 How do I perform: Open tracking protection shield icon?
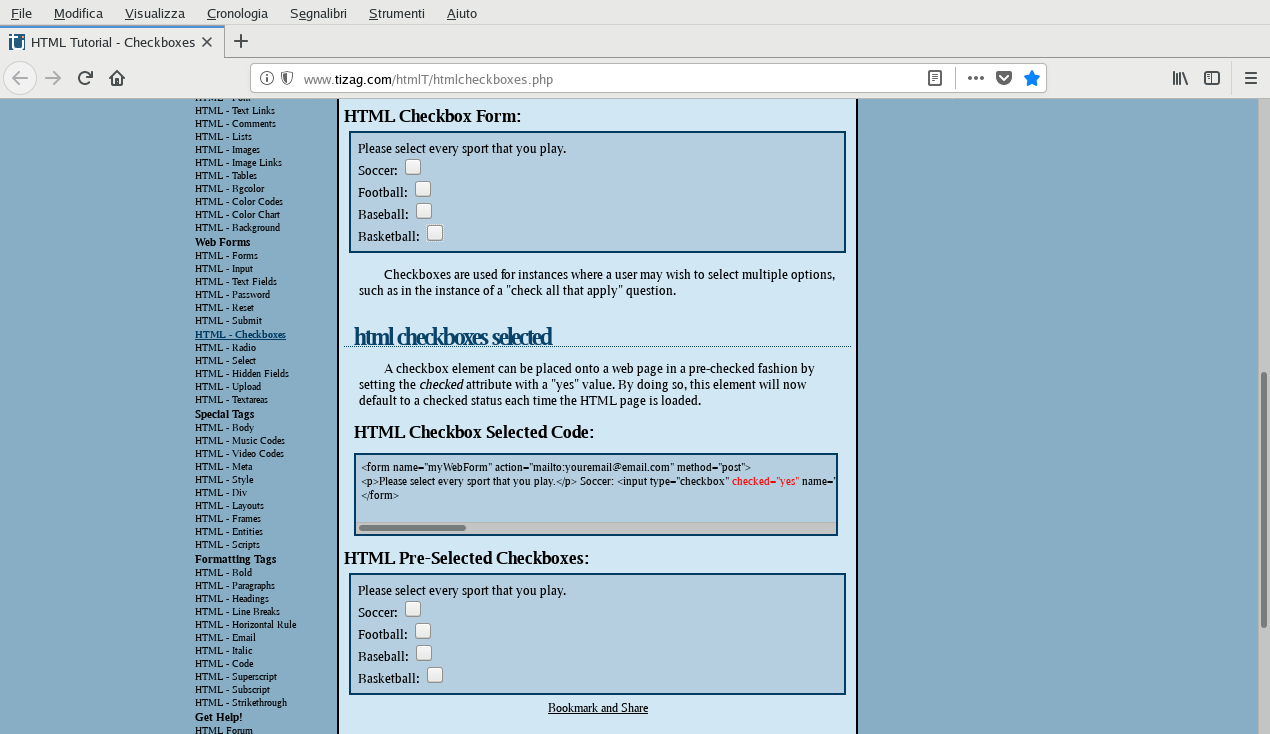pos(287,78)
